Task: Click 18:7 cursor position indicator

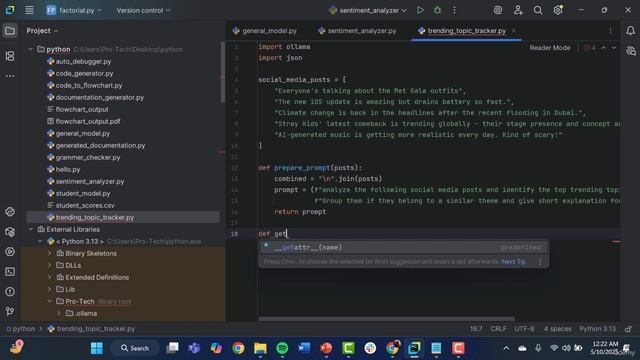Action: (476, 329)
